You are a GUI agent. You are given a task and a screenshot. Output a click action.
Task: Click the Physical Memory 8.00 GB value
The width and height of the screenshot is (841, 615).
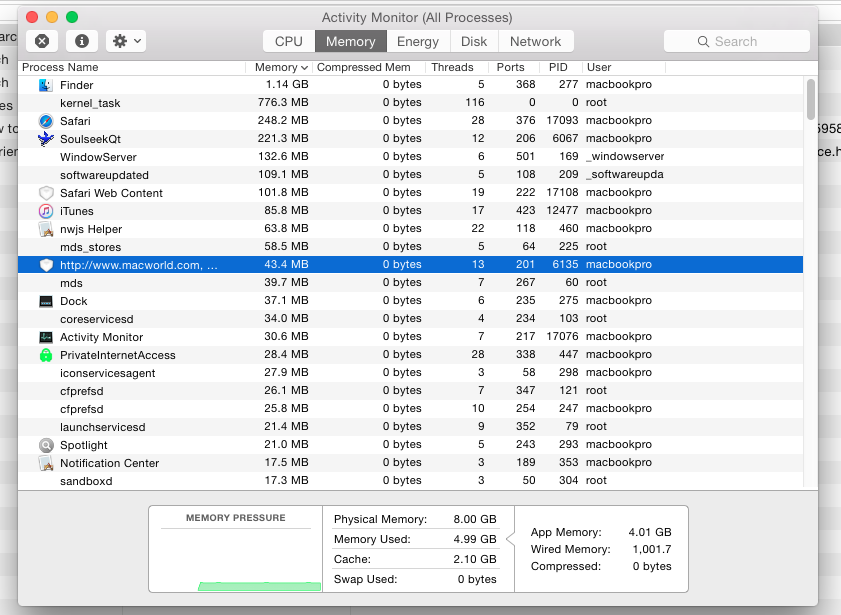(475, 519)
